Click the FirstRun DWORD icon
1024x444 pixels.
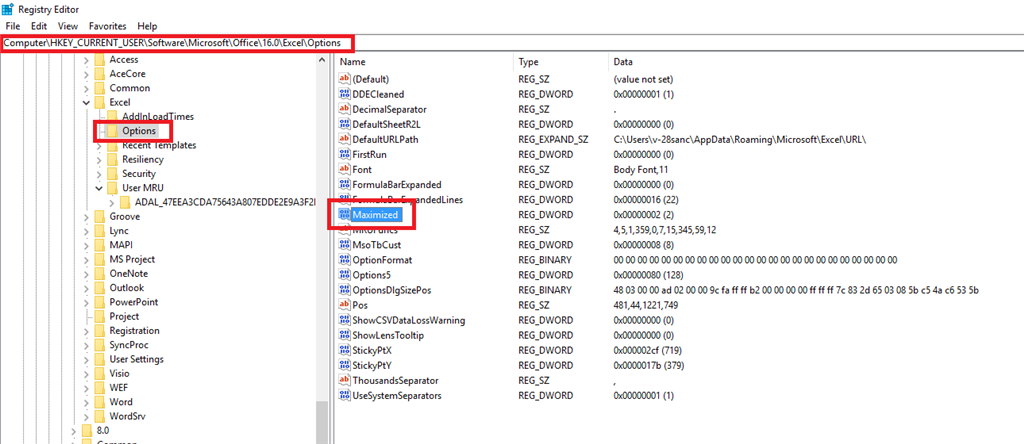tap(345, 154)
